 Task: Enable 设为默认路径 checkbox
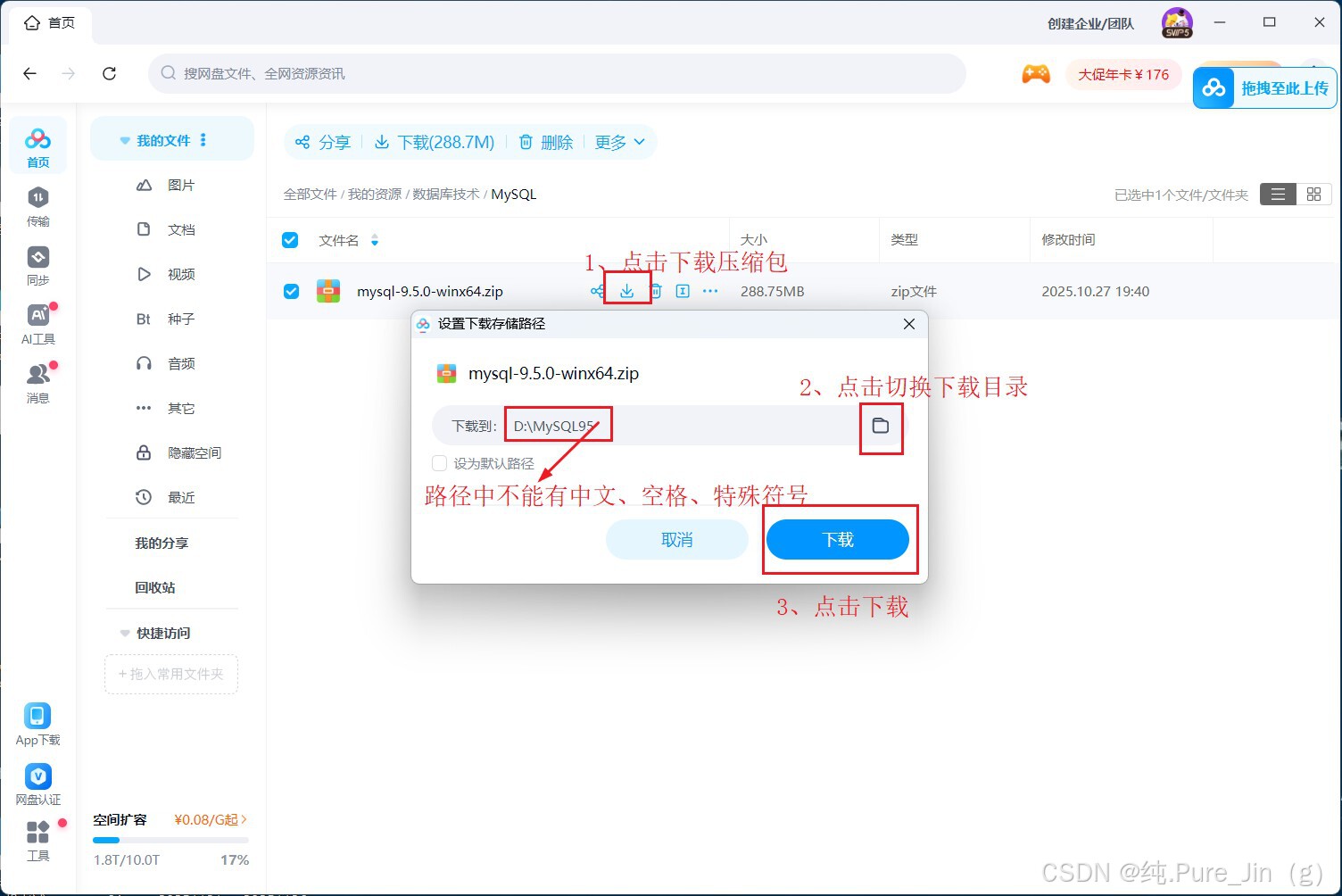click(x=439, y=463)
